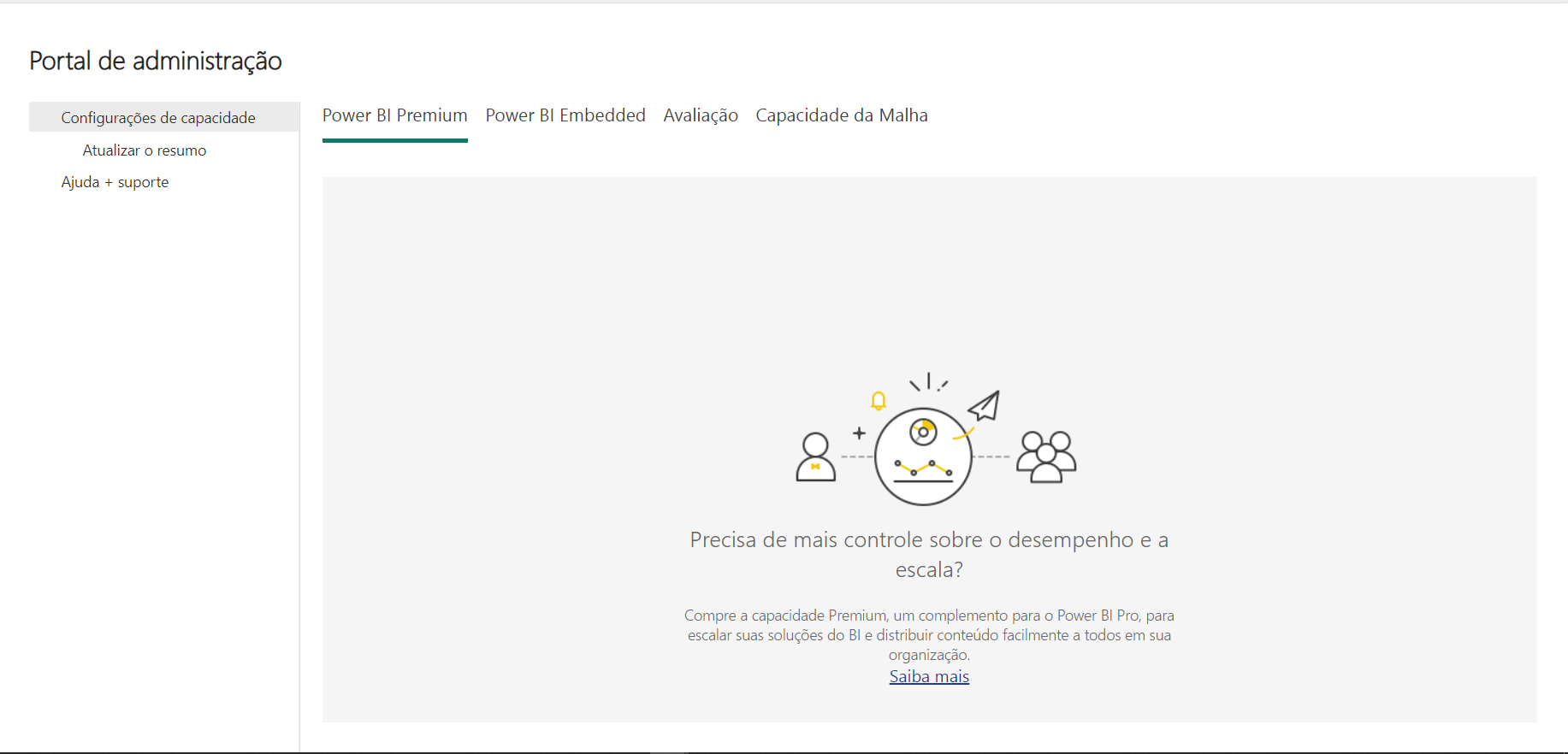Click the group of users icon
Screen dimensions: 1568x754
[x=1046, y=457]
